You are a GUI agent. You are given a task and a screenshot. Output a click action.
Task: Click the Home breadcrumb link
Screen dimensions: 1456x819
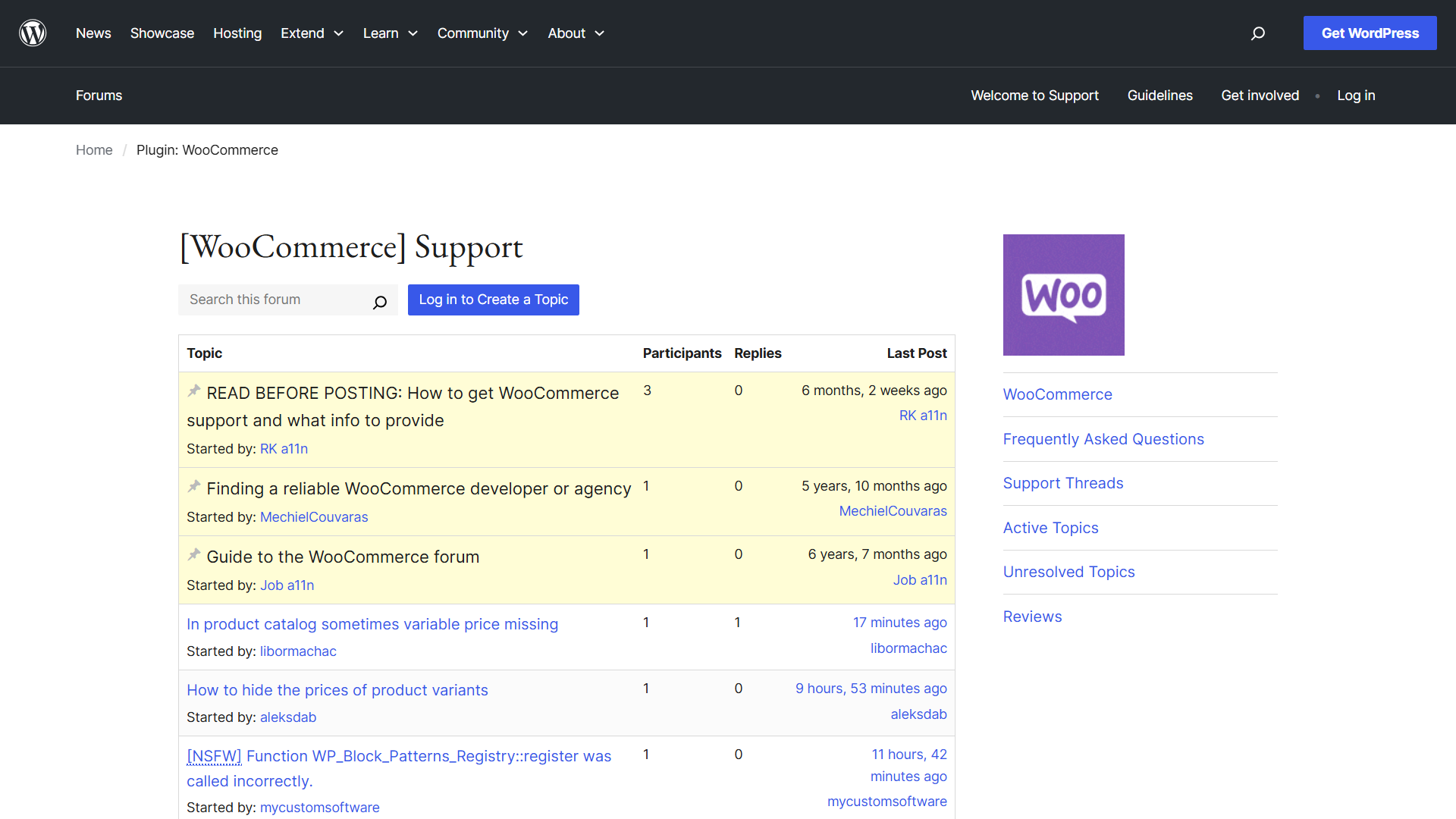click(94, 150)
